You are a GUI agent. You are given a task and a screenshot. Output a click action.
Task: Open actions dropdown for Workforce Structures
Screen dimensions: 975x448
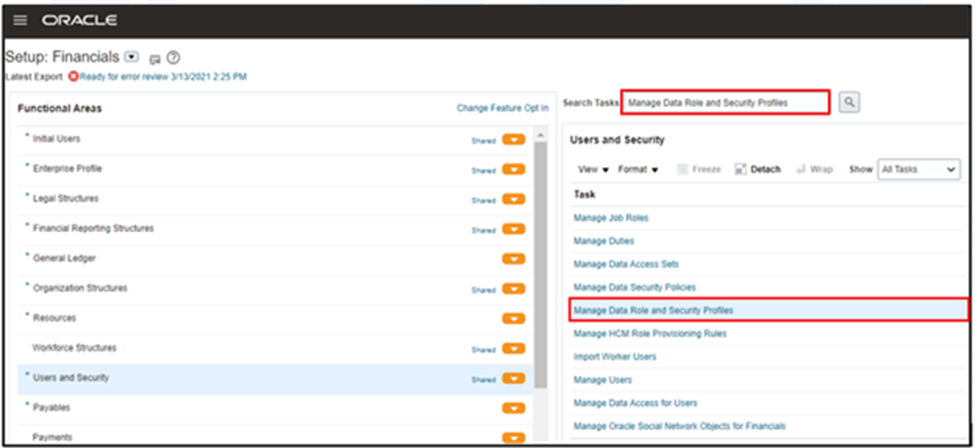point(514,348)
